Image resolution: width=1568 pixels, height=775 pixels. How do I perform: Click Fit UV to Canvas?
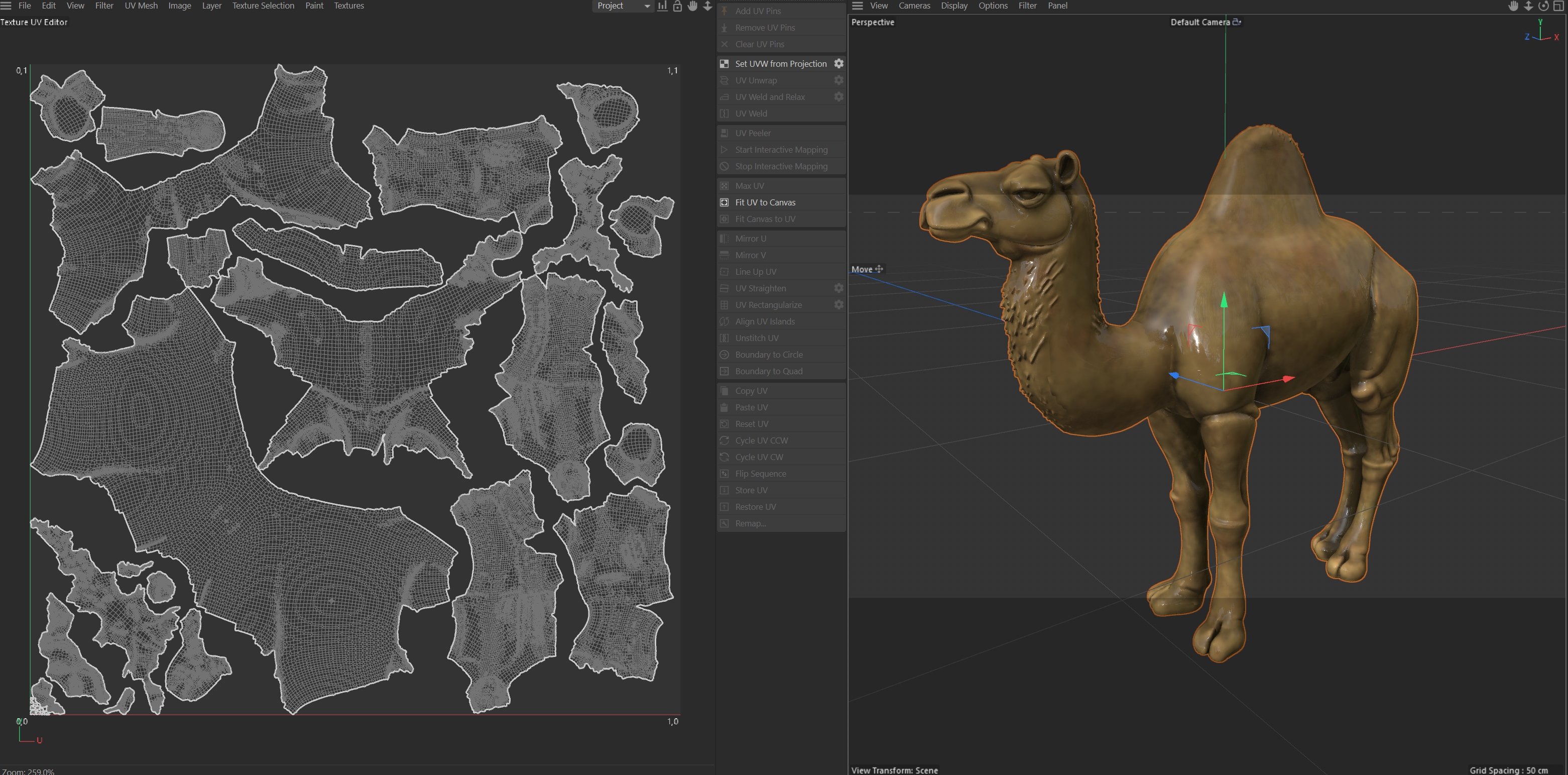pyautogui.click(x=765, y=202)
